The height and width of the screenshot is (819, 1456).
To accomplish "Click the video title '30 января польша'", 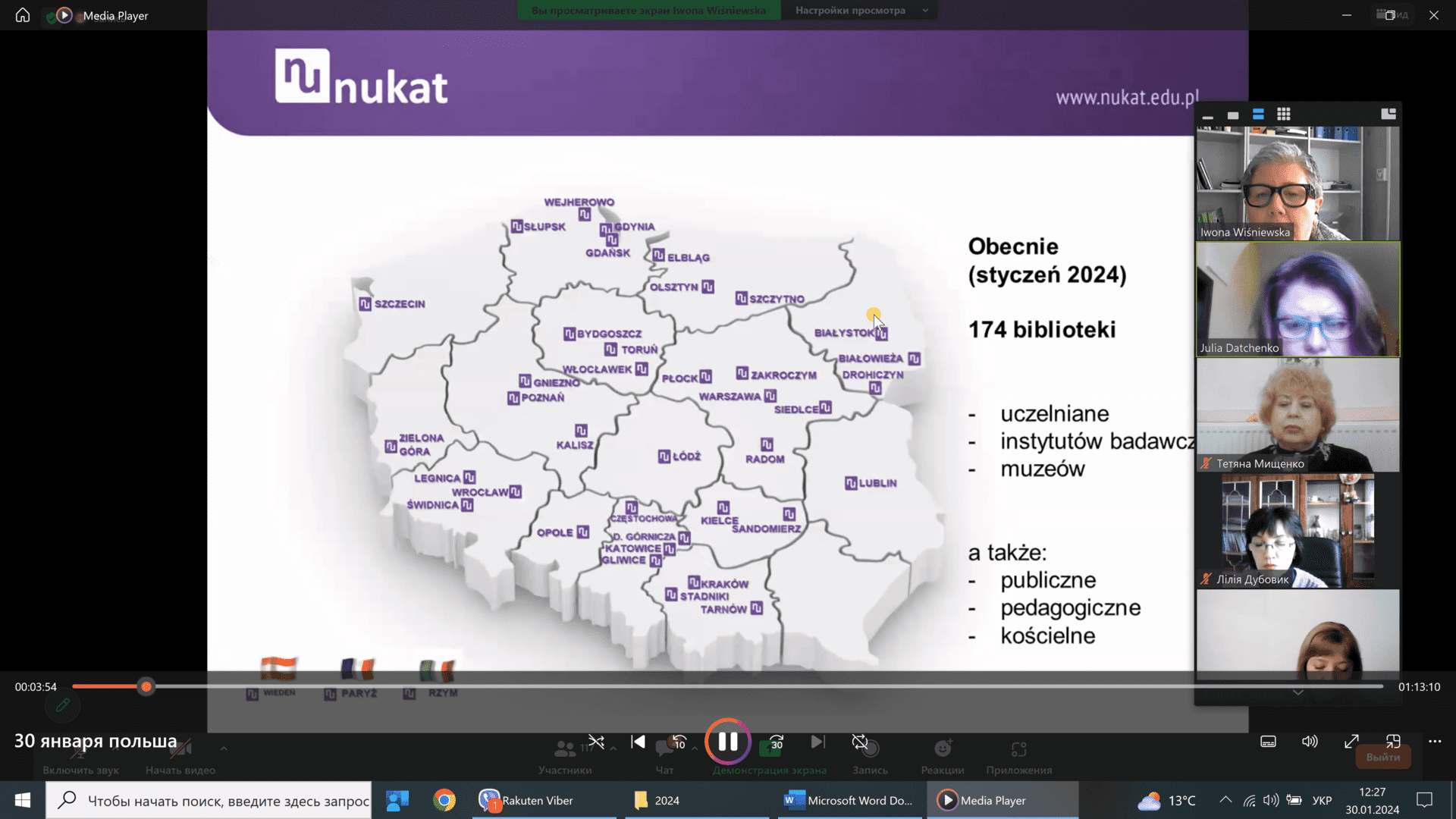I will pyautogui.click(x=96, y=741).
